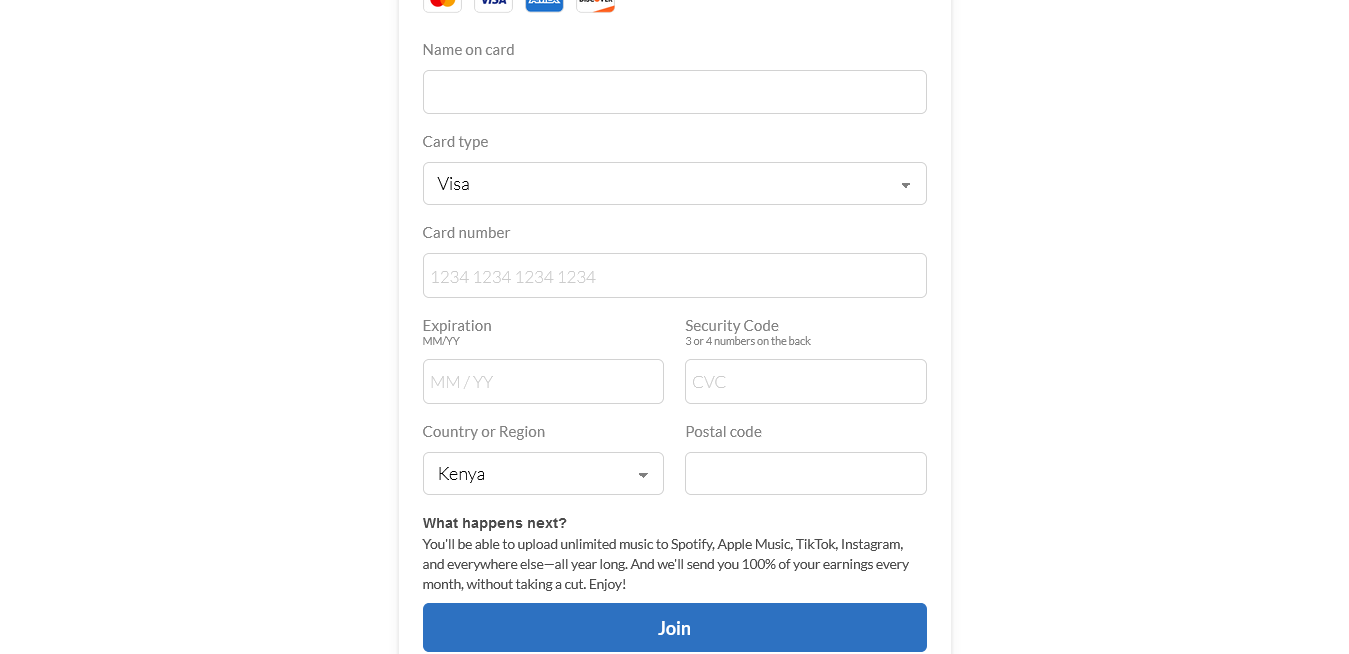Click the Card type dropdown arrow
The width and height of the screenshot is (1349, 654).
pos(905,185)
